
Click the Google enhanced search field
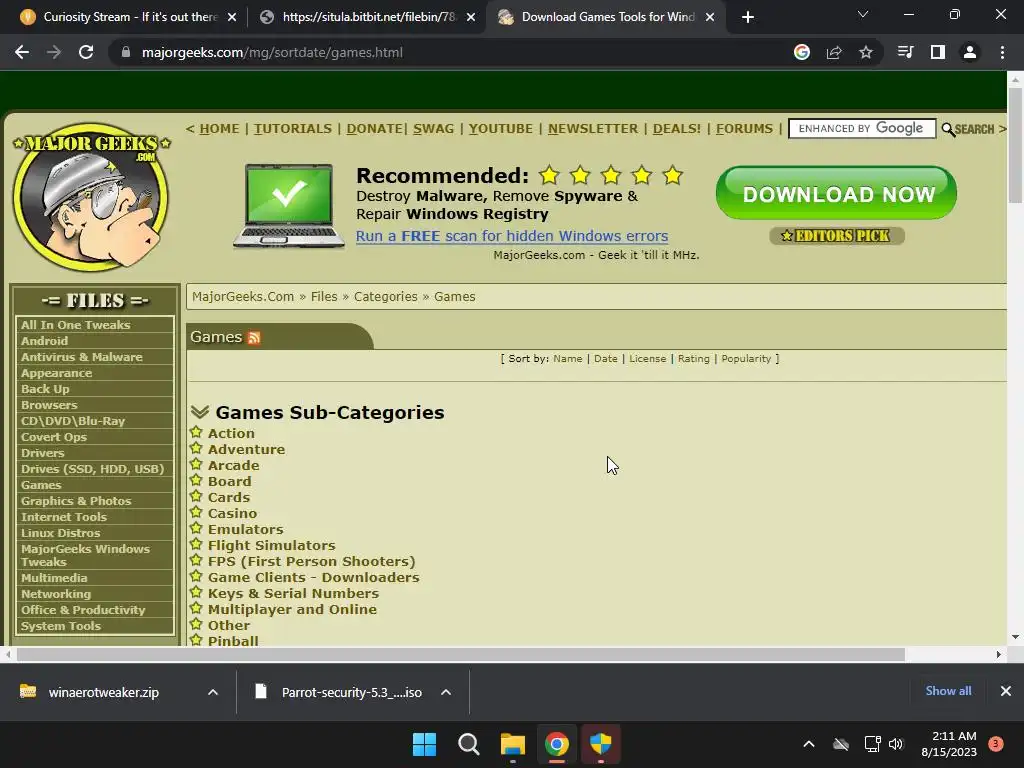click(862, 129)
